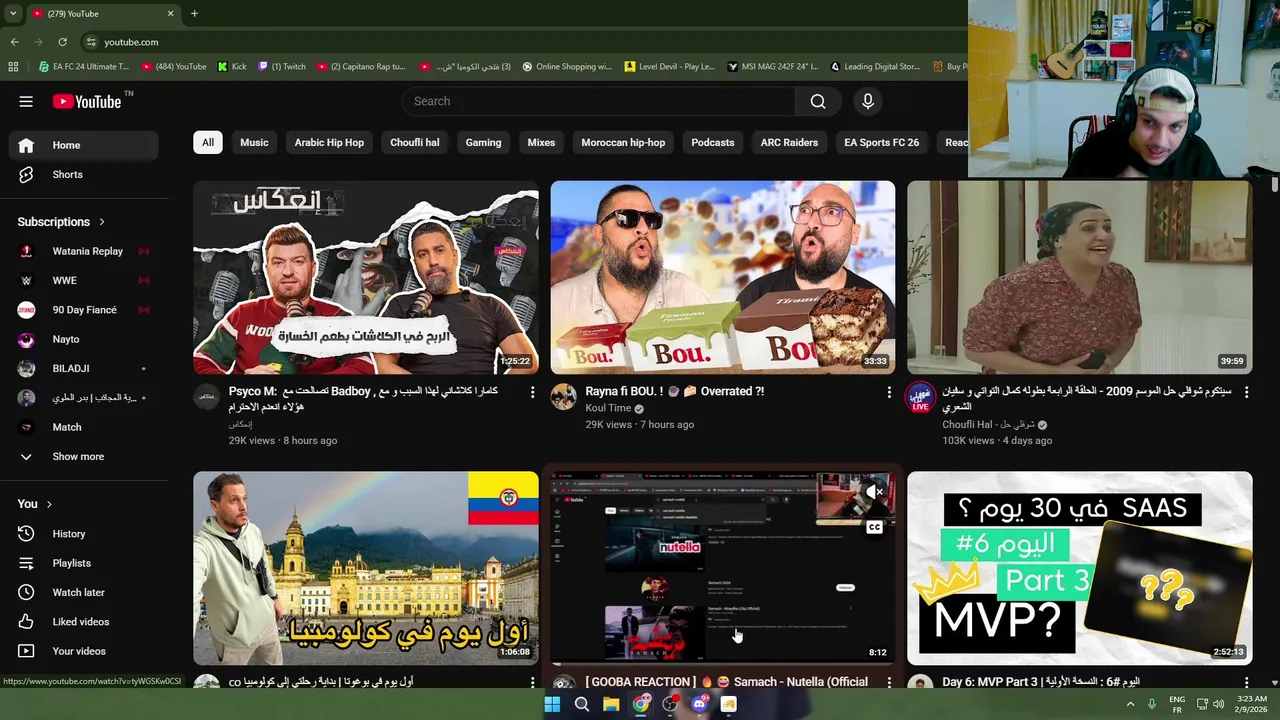
Task: Select the Music filter chip
Action: tap(254, 142)
